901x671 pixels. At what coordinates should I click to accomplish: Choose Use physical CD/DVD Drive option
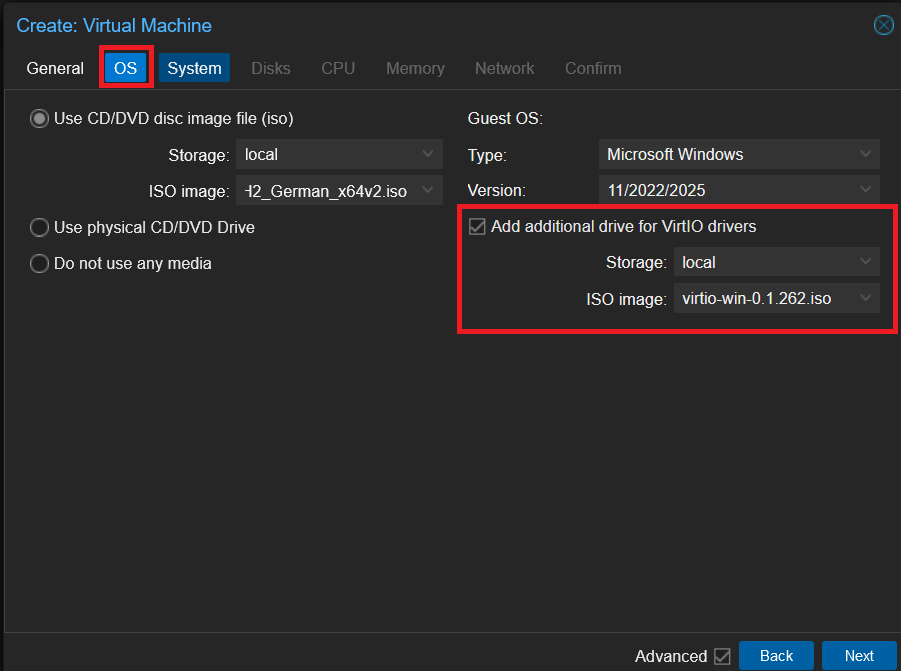click(x=39, y=227)
